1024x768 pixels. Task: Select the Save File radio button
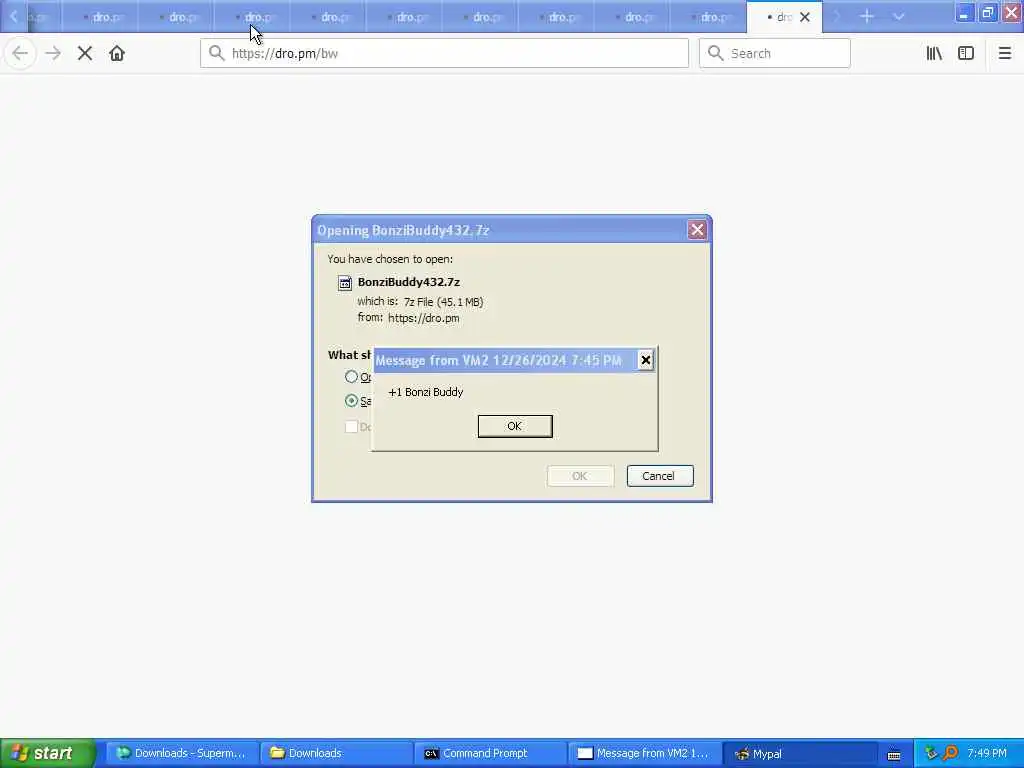(x=351, y=400)
